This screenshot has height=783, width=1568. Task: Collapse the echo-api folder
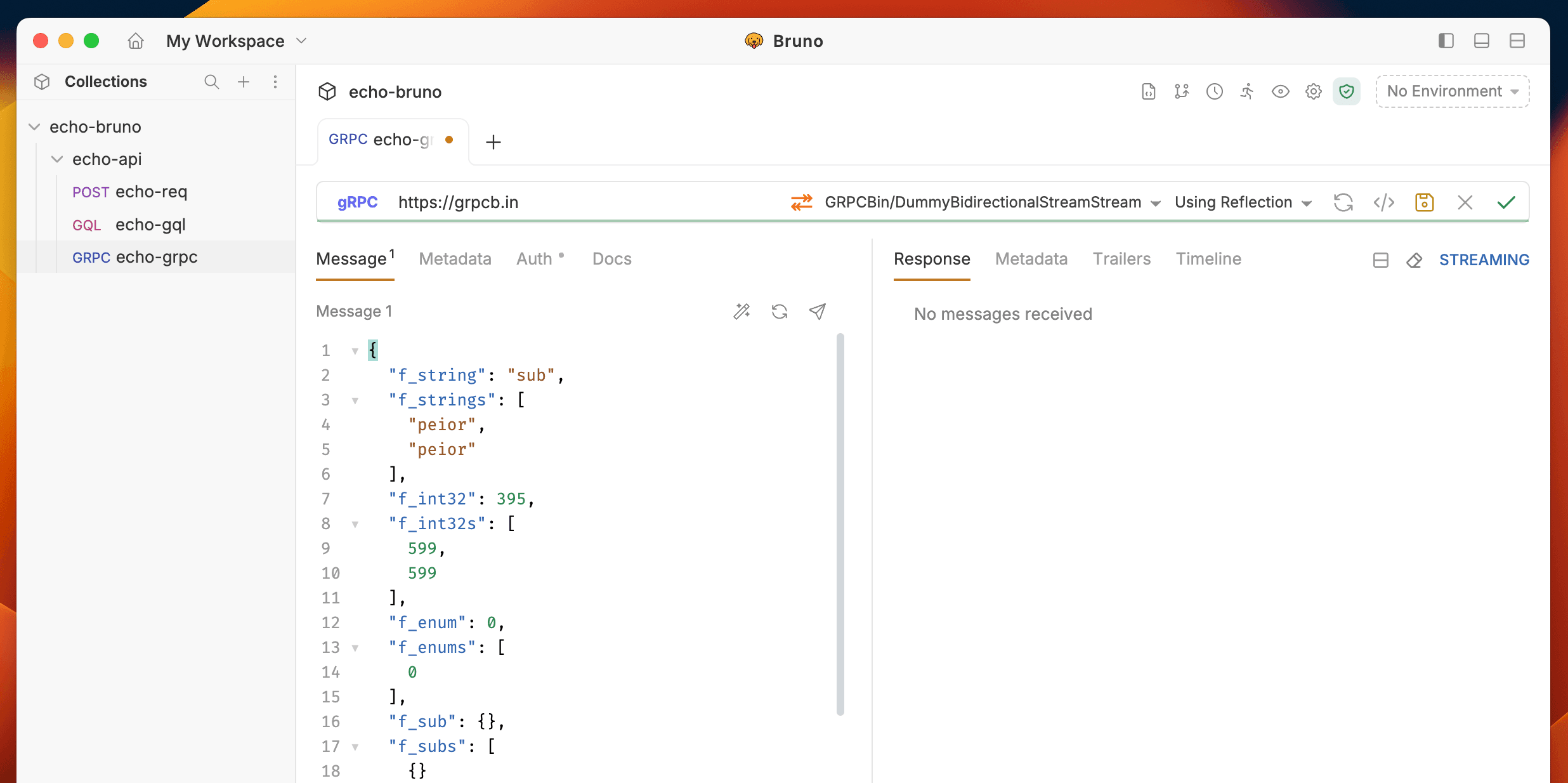pyautogui.click(x=57, y=159)
